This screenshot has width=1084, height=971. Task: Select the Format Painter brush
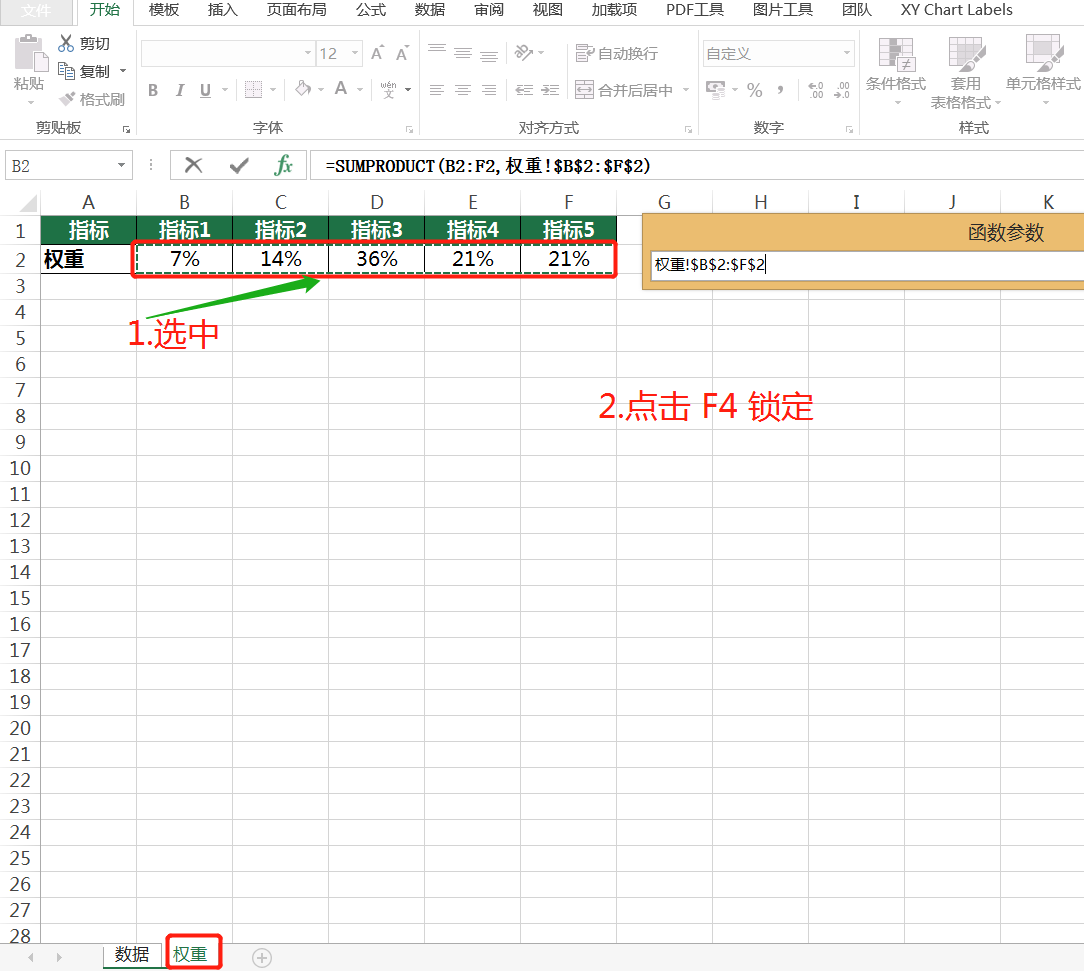(67, 99)
